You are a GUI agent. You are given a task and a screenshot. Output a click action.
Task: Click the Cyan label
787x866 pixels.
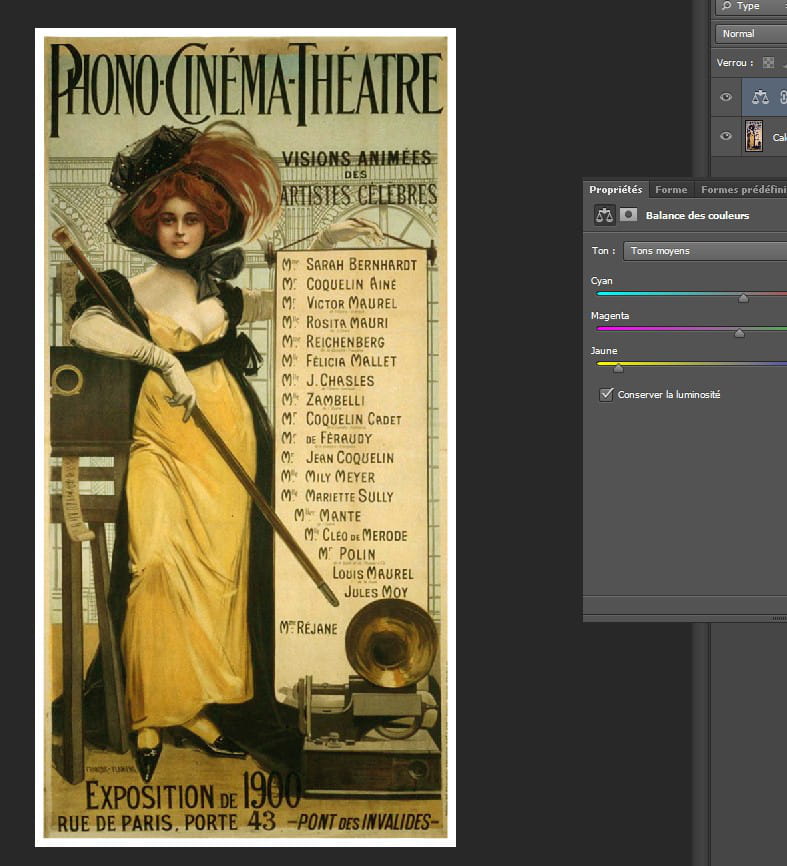pyautogui.click(x=601, y=281)
